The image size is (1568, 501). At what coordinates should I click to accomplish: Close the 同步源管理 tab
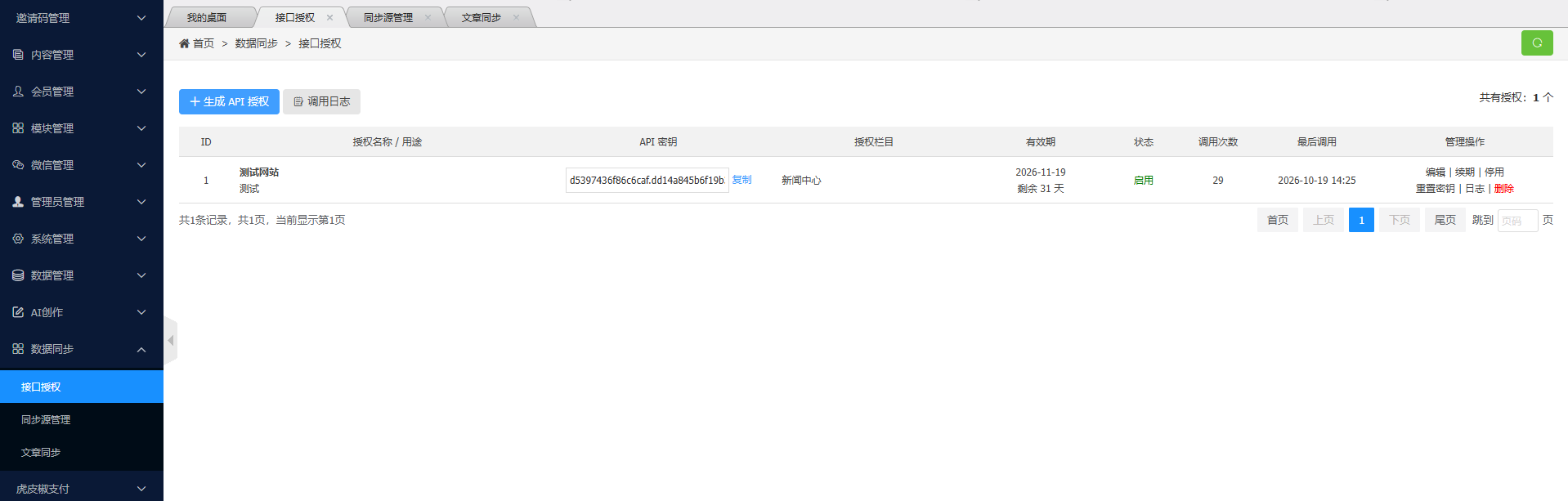(x=428, y=17)
